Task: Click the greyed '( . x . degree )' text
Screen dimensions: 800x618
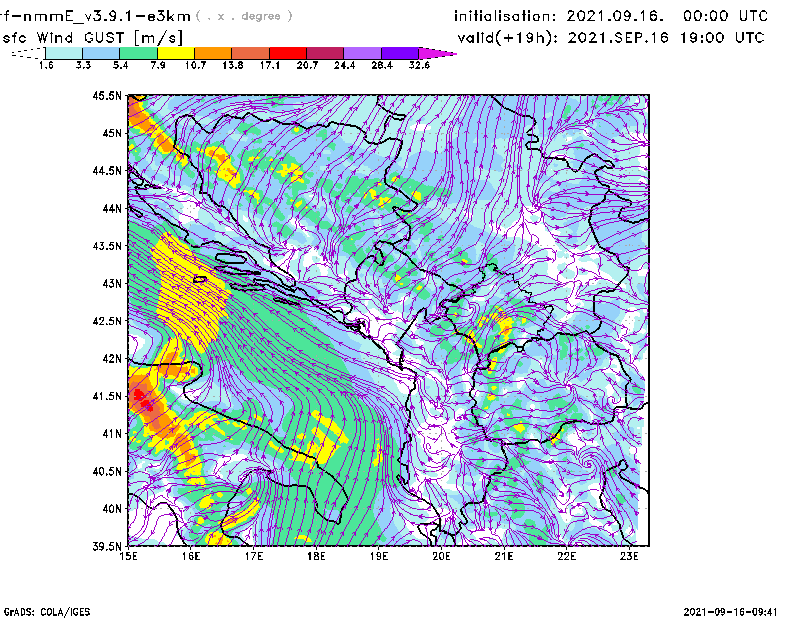Action: click(x=244, y=16)
